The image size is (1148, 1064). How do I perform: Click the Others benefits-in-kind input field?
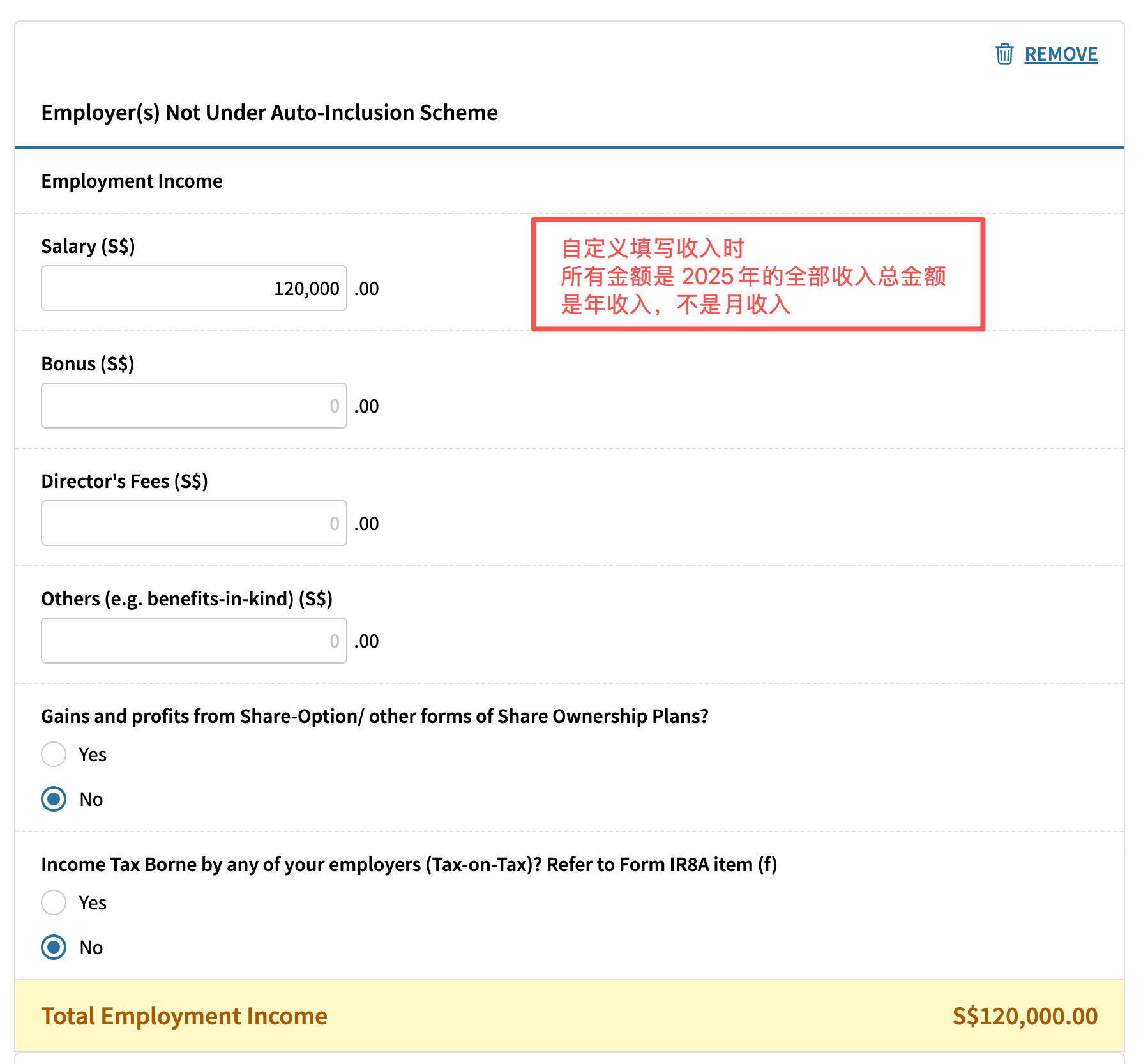click(193, 640)
